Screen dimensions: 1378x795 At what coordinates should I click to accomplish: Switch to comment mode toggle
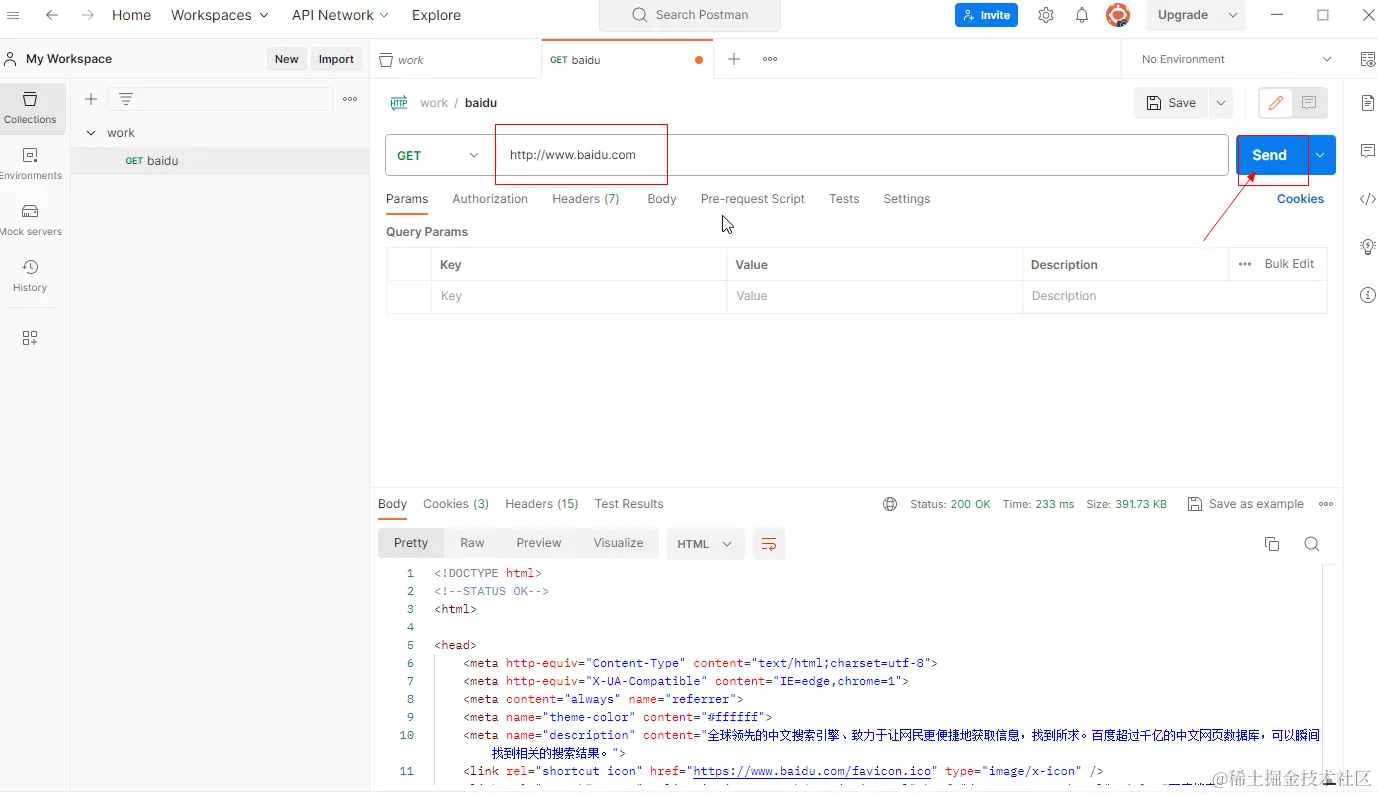1309,103
